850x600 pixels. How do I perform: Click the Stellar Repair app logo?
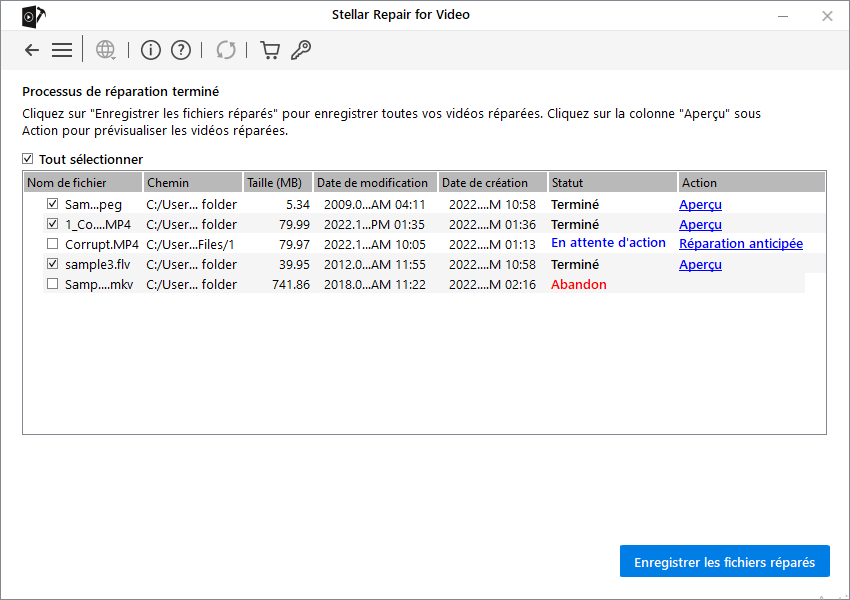click(x=34, y=16)
